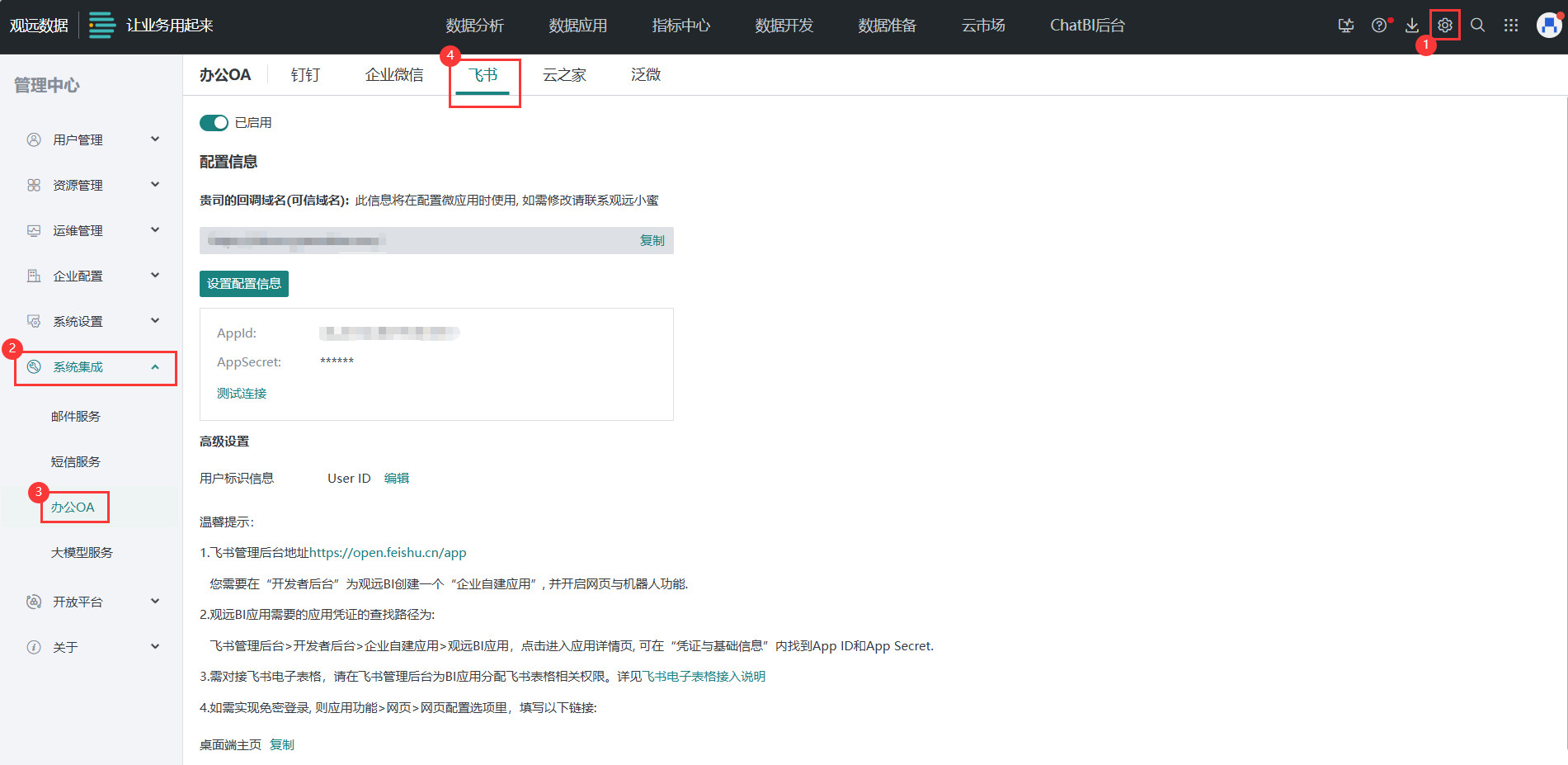
Task: Select 邮件服务 in the sidebar
Action: pos(76,417)
